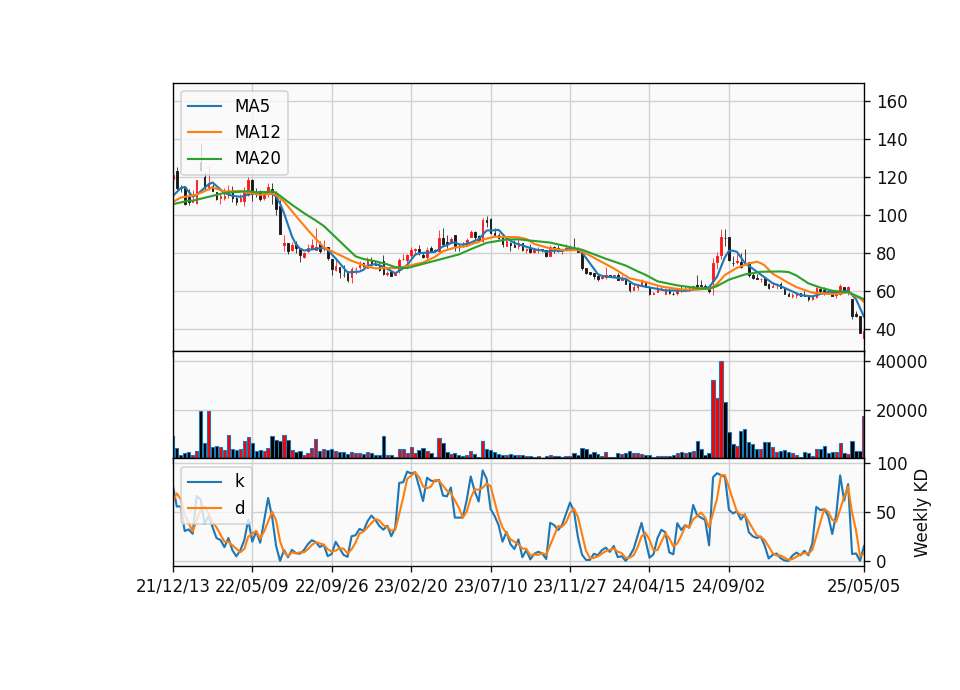The image size is (960, 690).
Task: Click the 0 KD axis tick label
Action: [882, 561]
